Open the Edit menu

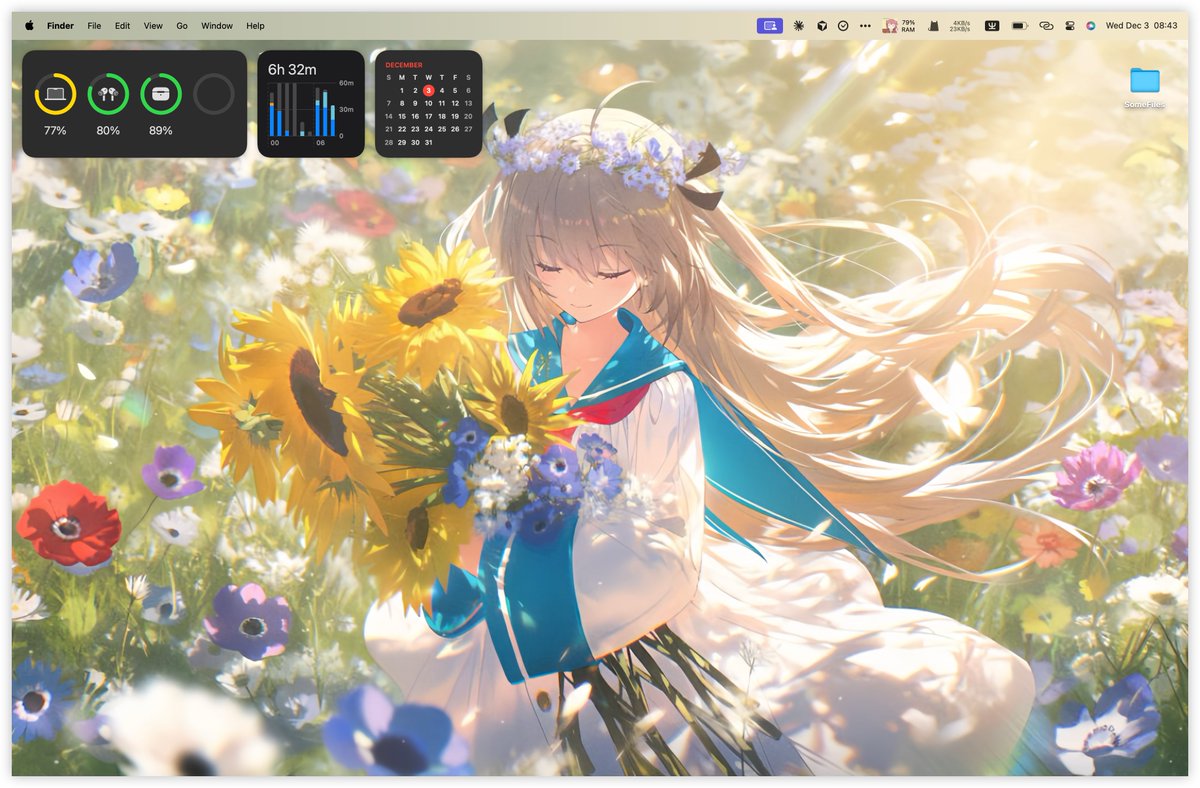point(122,26)
